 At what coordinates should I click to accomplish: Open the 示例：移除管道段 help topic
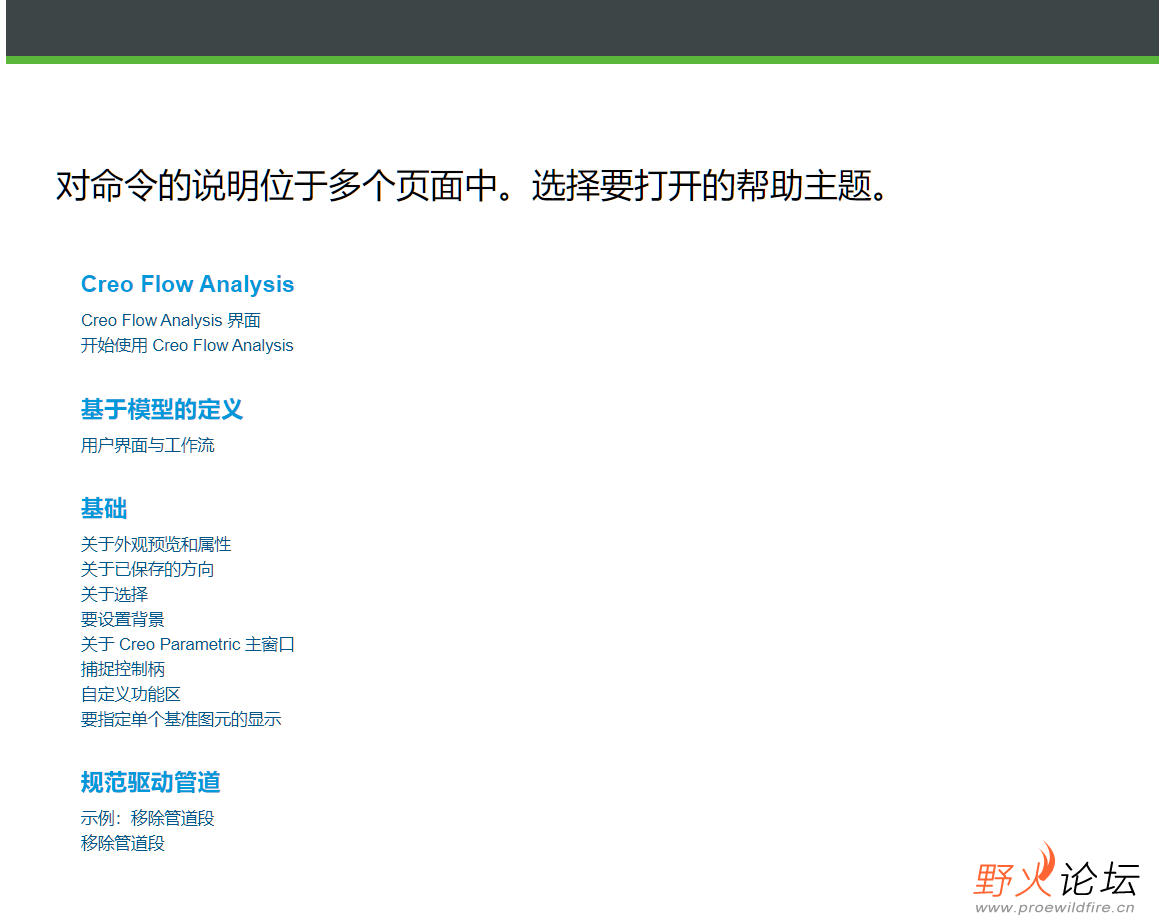click(x=148, y=818)
